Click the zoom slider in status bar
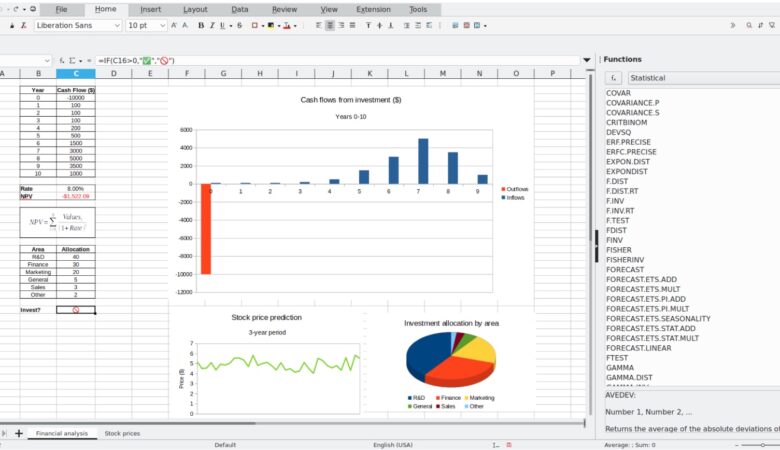Image resolution: width=780 pixels, height=450 pixels. [x=765, y=444]
